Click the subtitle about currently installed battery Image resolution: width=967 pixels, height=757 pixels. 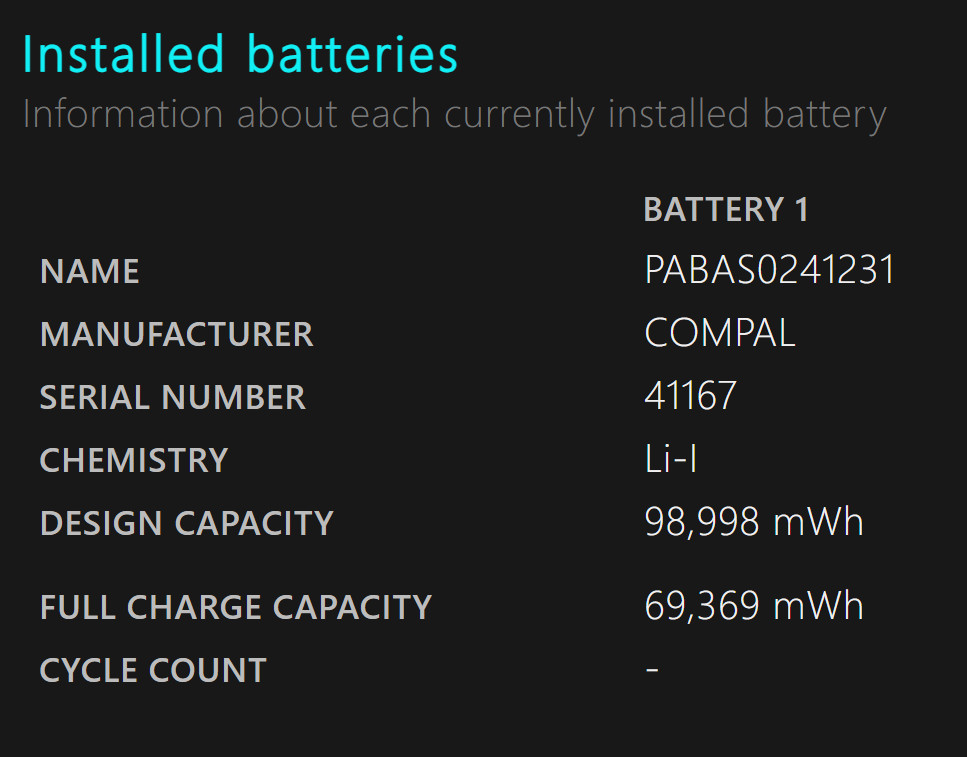coord(455,115)
